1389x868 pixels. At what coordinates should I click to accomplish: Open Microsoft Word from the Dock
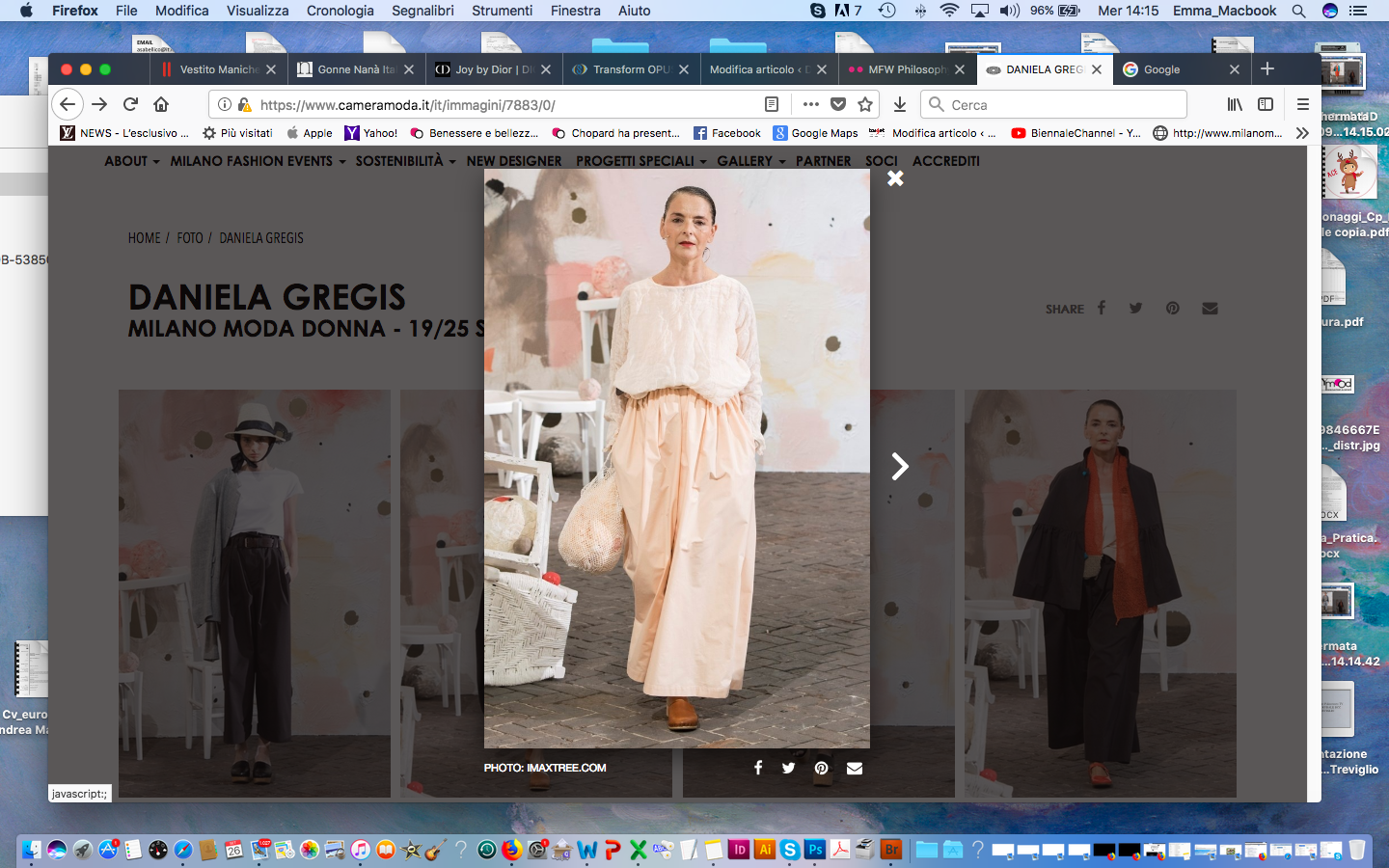click(x=586, y=850)
